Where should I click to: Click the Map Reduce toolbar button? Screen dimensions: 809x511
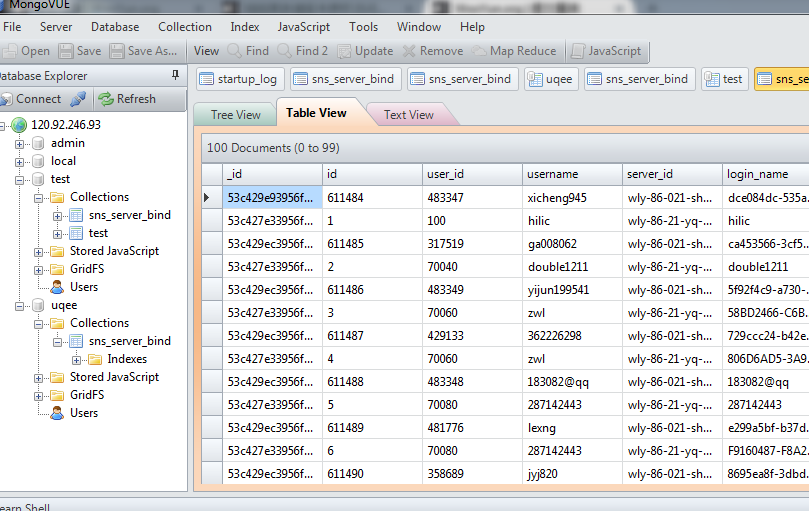tap(515, 51)
